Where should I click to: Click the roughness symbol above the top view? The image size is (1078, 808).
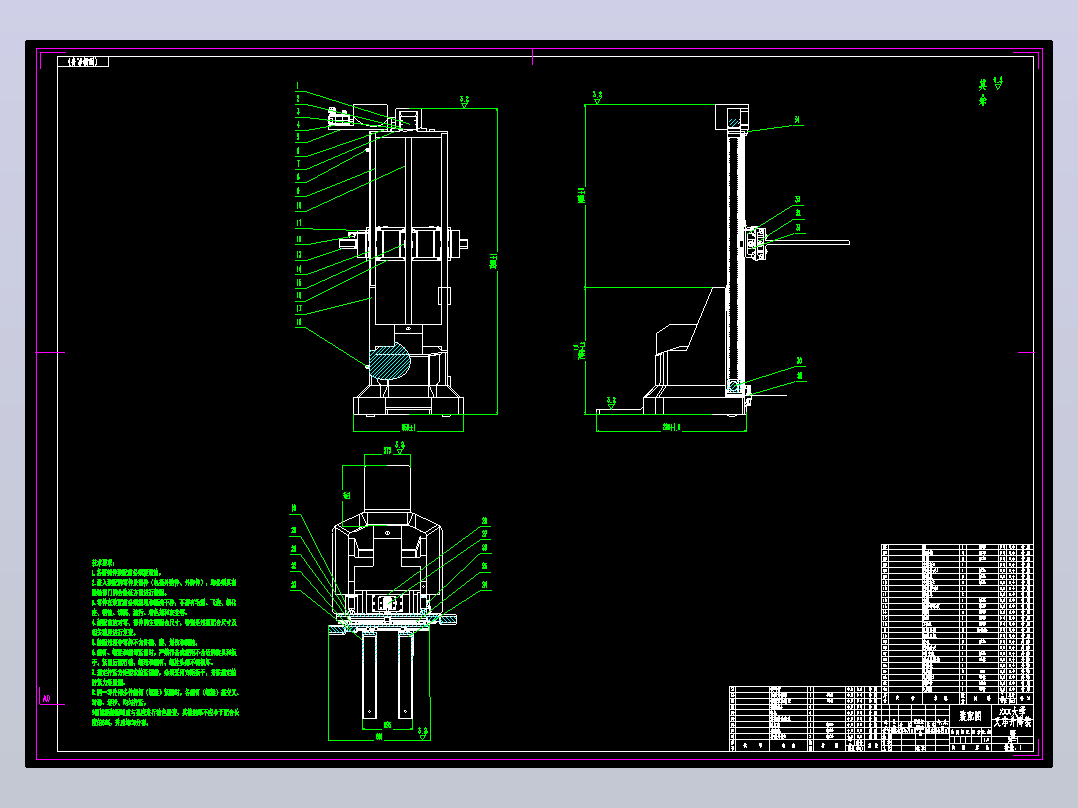pyautogui.click(x=400, y=448)
